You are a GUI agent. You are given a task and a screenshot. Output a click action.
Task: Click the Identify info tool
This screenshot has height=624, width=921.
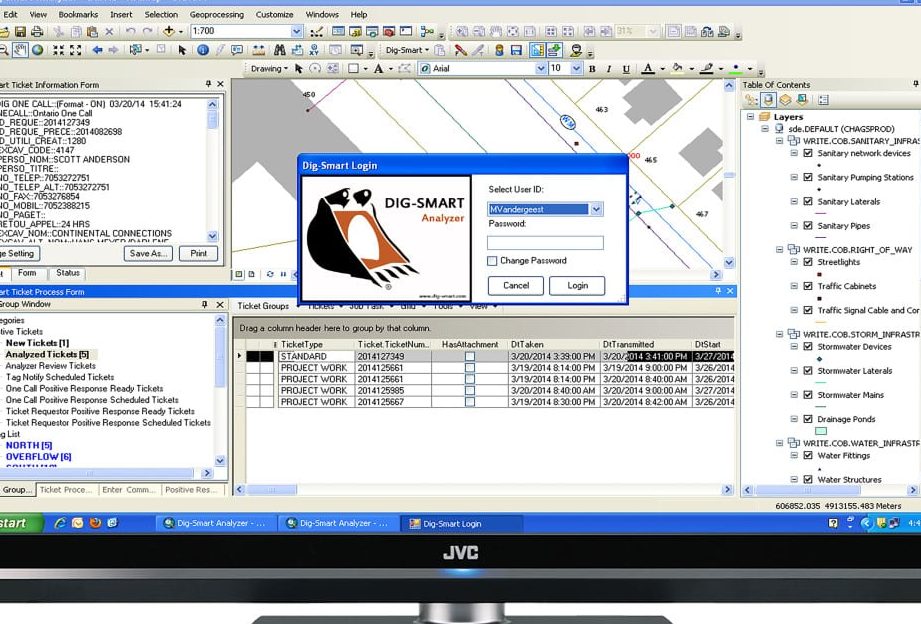tap(203, 49)
